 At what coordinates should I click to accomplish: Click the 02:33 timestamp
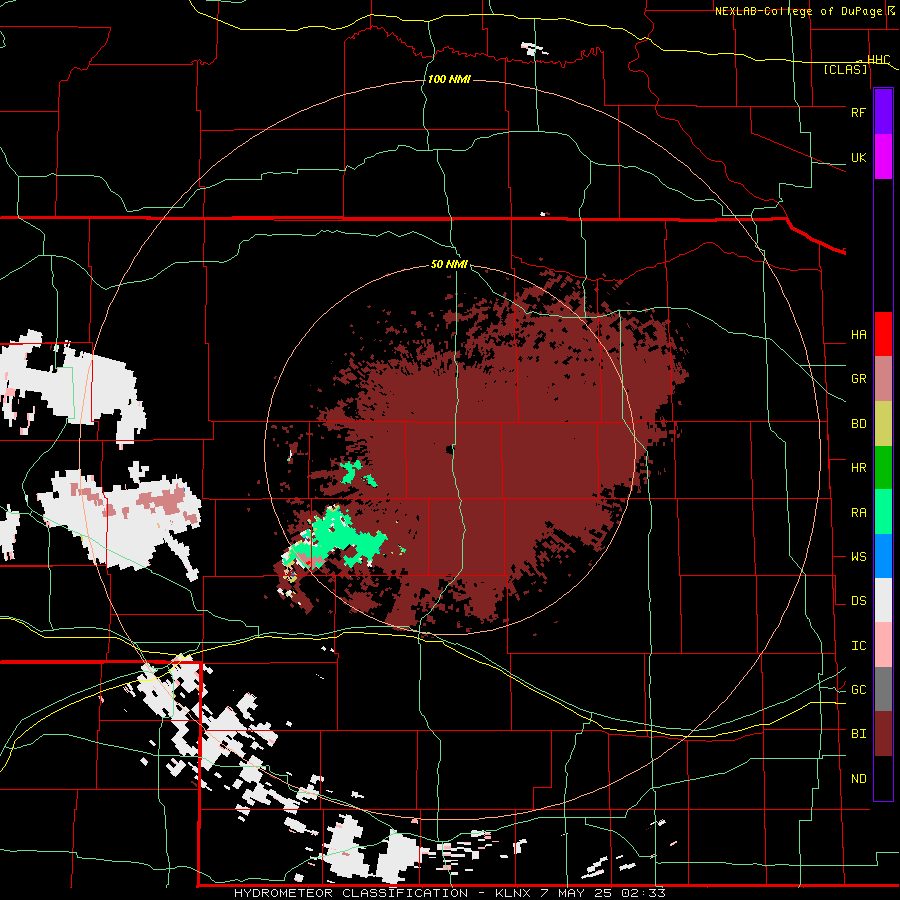coord(645,893)
